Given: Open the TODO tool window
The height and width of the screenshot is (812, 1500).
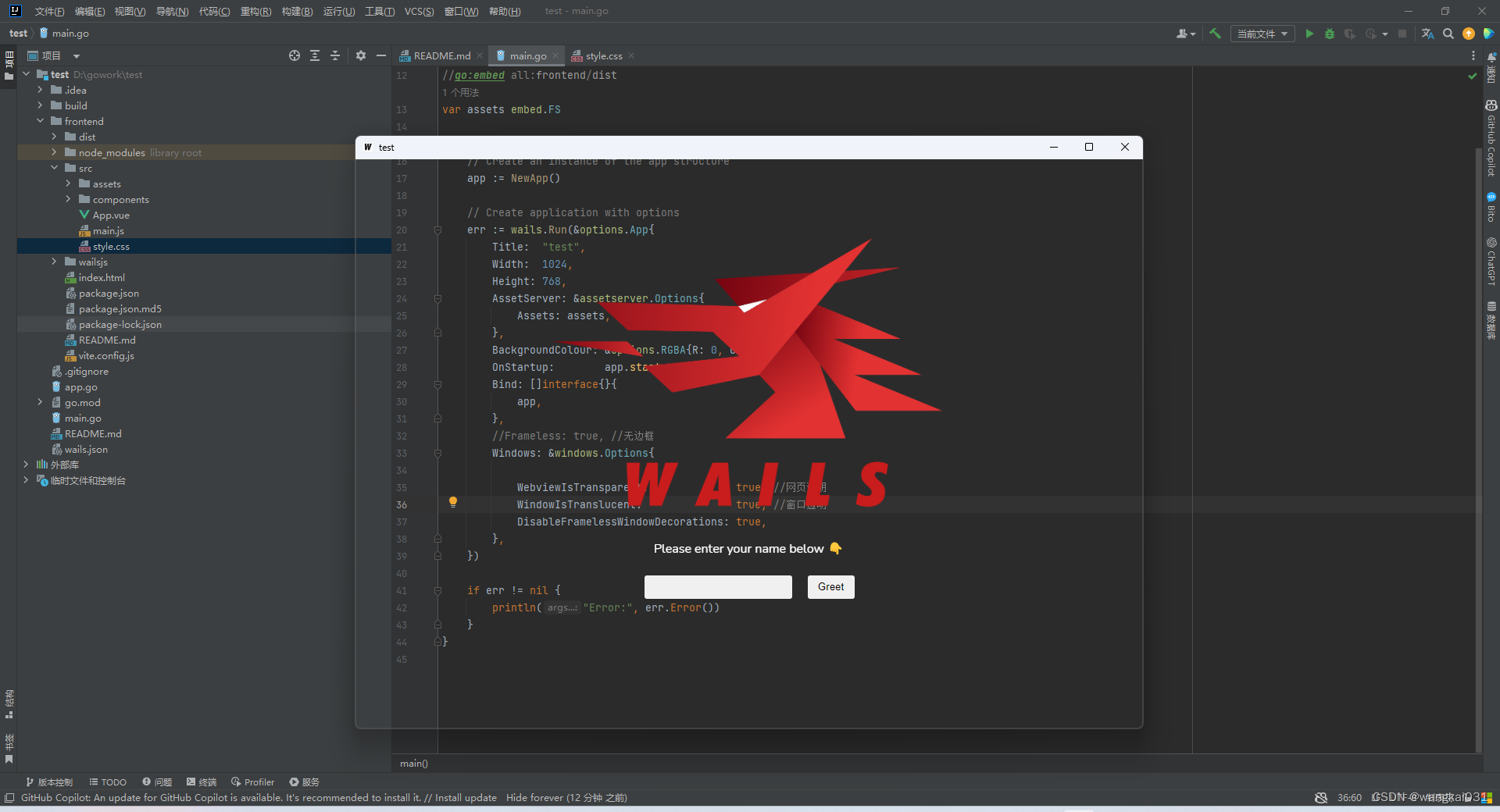Looking at the screenshot, I should pos(108,782).
